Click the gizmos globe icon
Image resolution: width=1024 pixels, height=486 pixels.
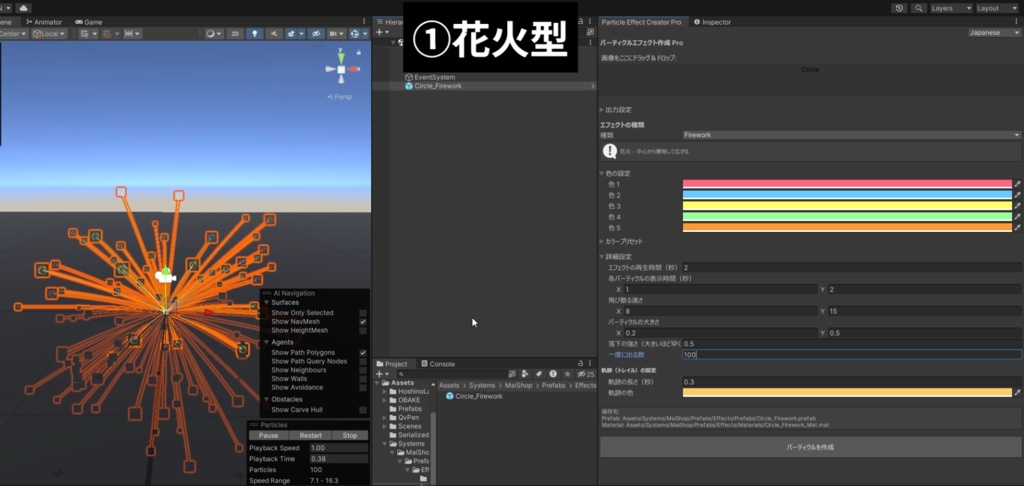[x=357, y=33]
